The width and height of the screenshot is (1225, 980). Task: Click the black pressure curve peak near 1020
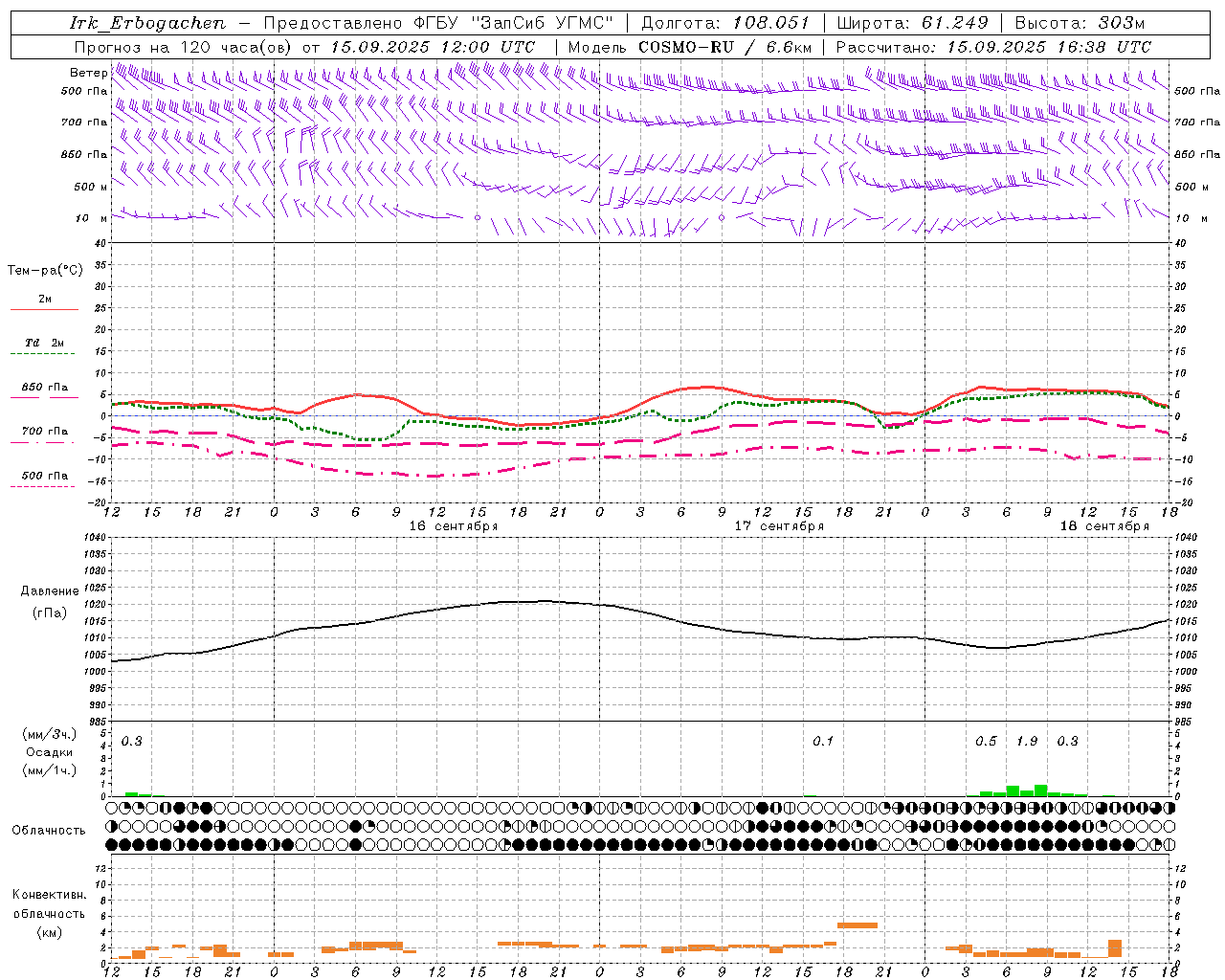(544, 601)
